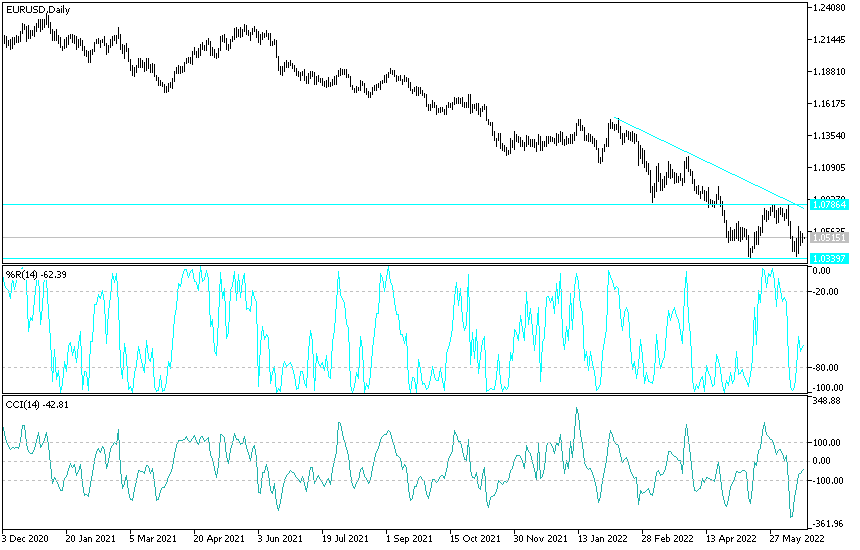Screen dimensions: 860x550
Task: Click the -100.00 level in CCI panel
Action: [x=828, y=481]
